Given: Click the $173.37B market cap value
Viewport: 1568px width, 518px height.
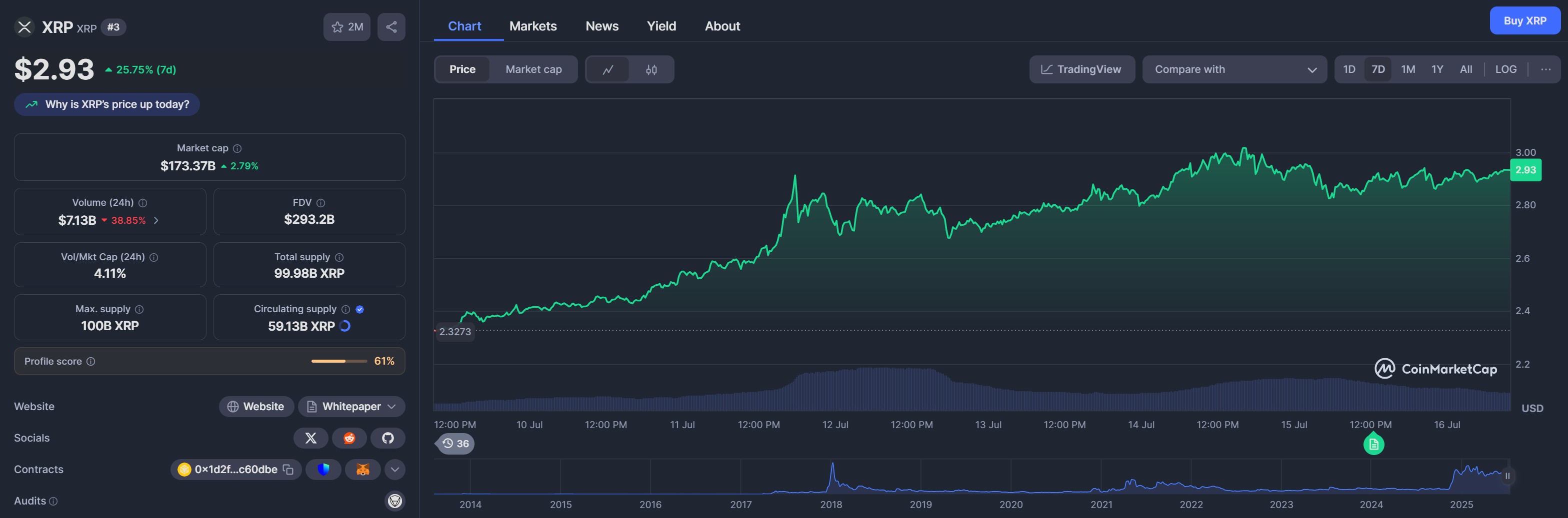Looking at the screenshot, I should [187, 166].
